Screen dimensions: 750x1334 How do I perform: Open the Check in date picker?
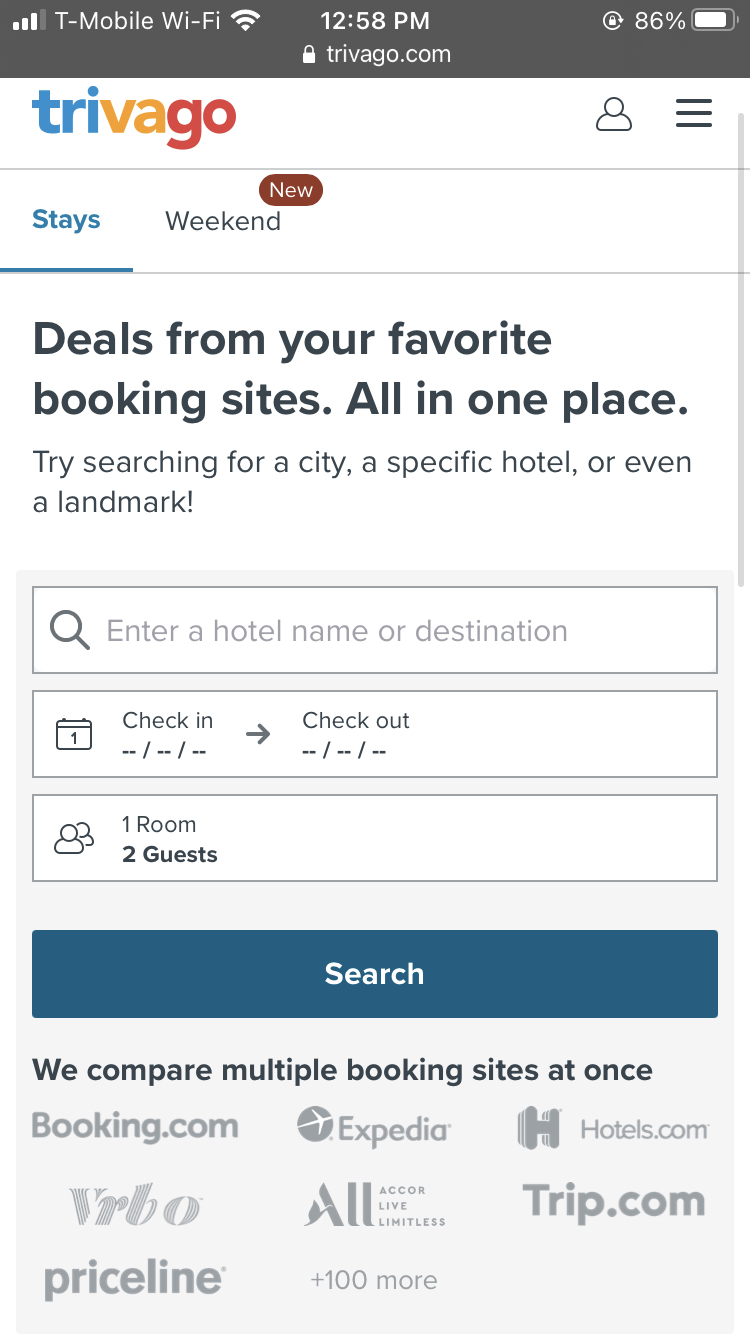(167, 734)
